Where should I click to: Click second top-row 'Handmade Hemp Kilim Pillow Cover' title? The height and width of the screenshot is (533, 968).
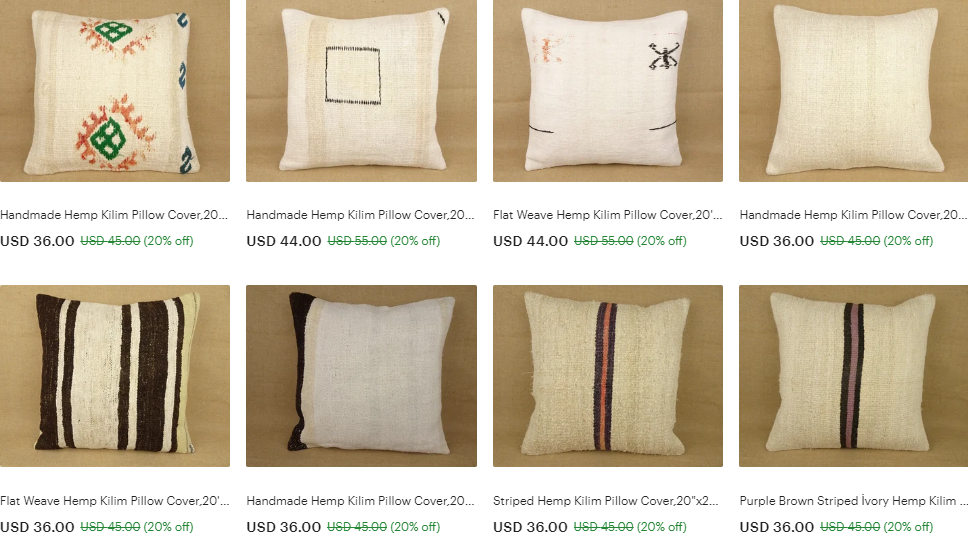click(x=361, y=215)
